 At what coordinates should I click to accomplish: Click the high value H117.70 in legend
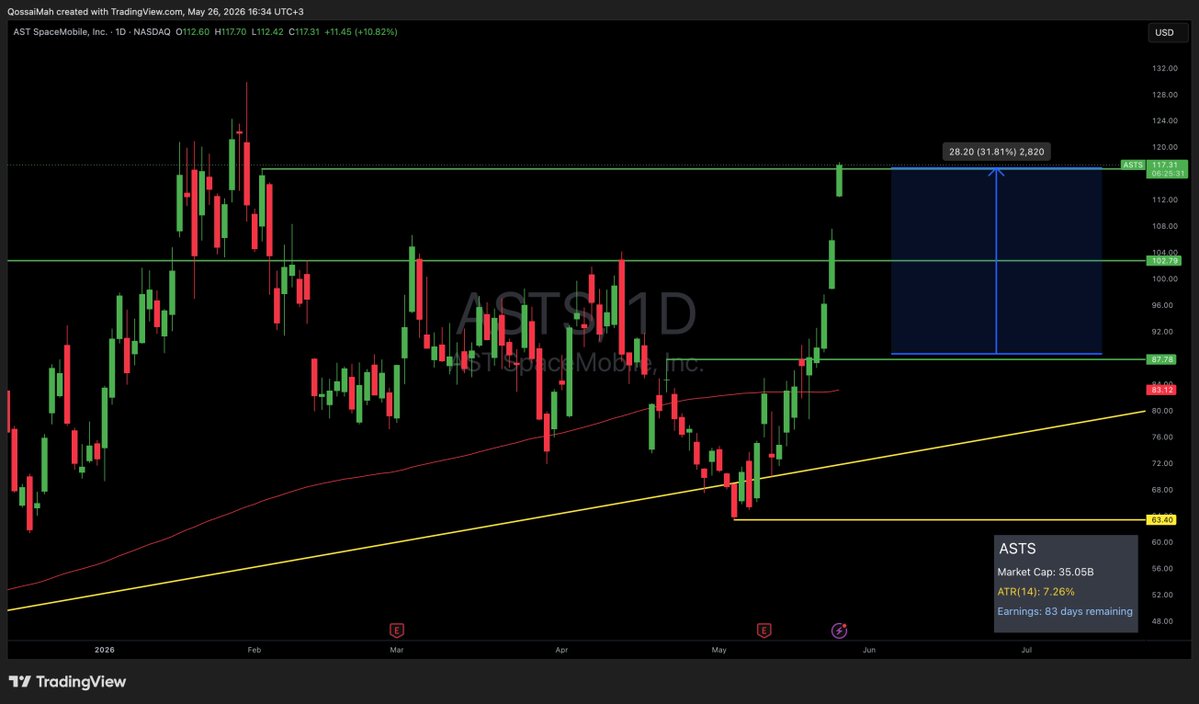[x=230, y=32]
